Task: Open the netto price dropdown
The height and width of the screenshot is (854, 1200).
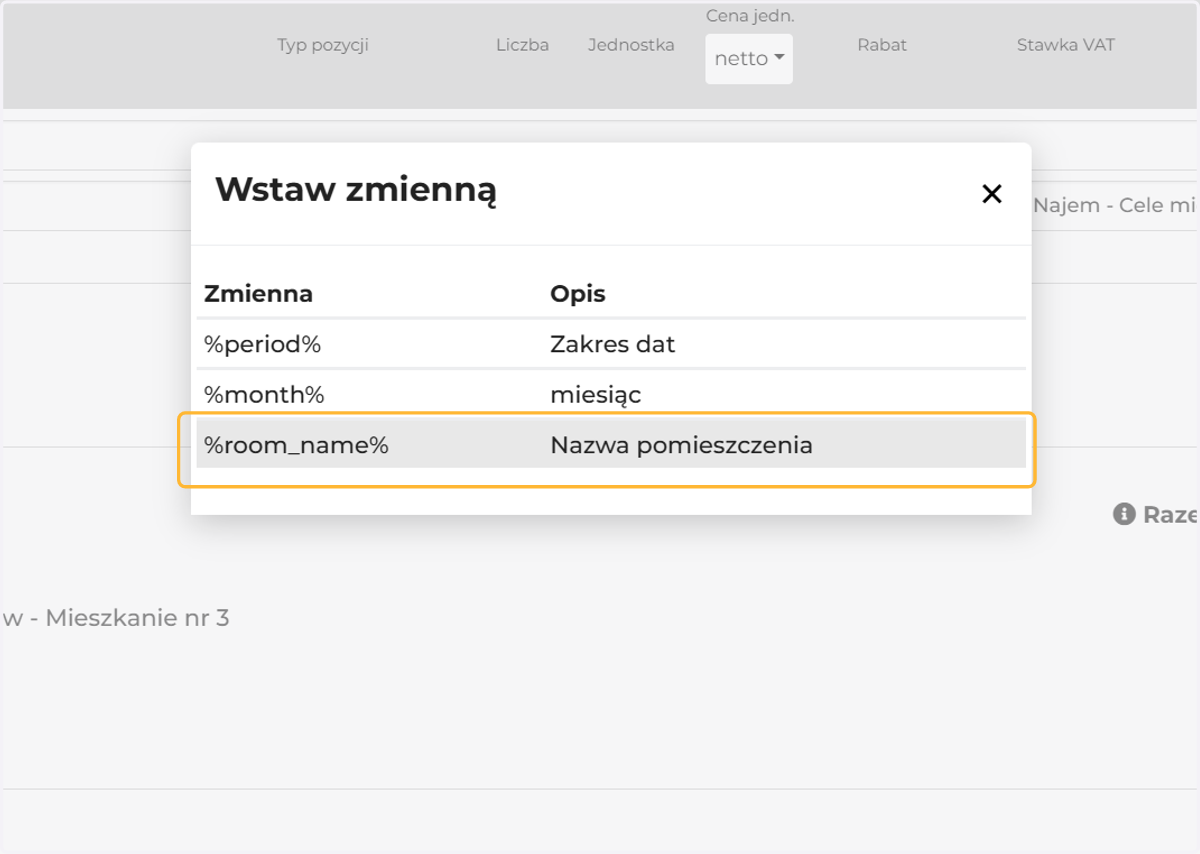Action: point(749,59)
